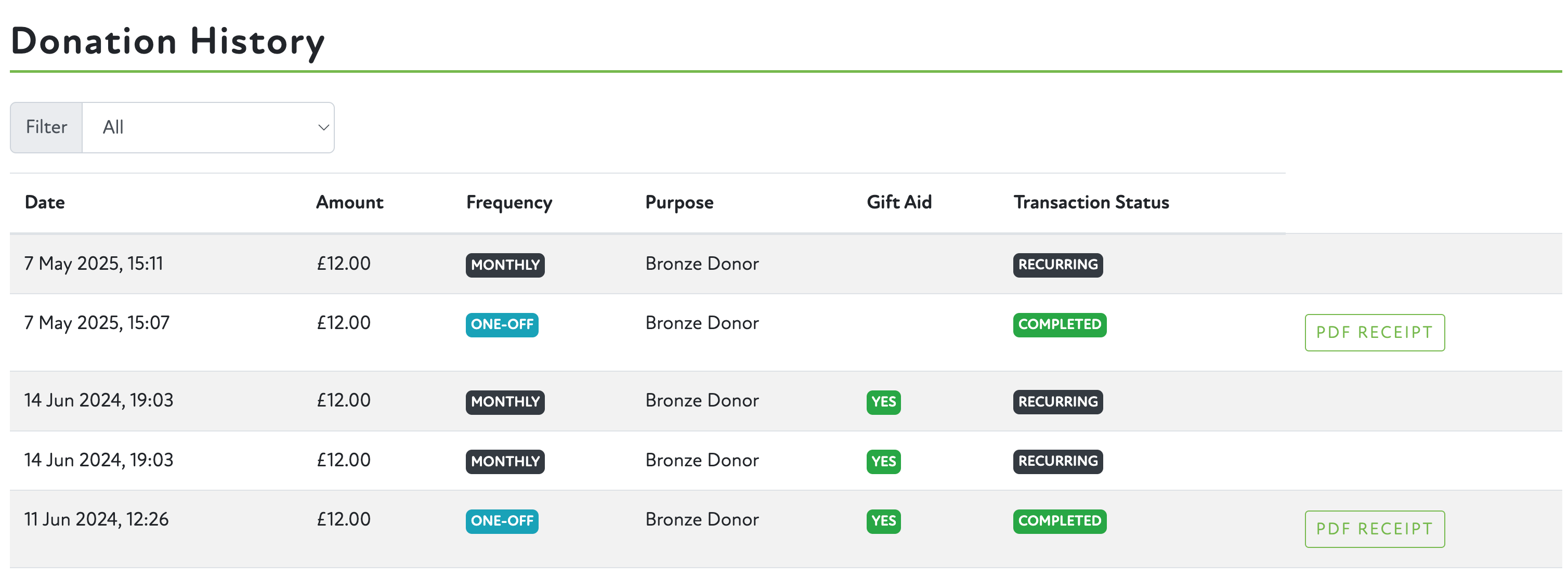1568x576 pixels.
Task: Download PDF receipt for 7 May 2025 donation
Action: click(1374, 333)
